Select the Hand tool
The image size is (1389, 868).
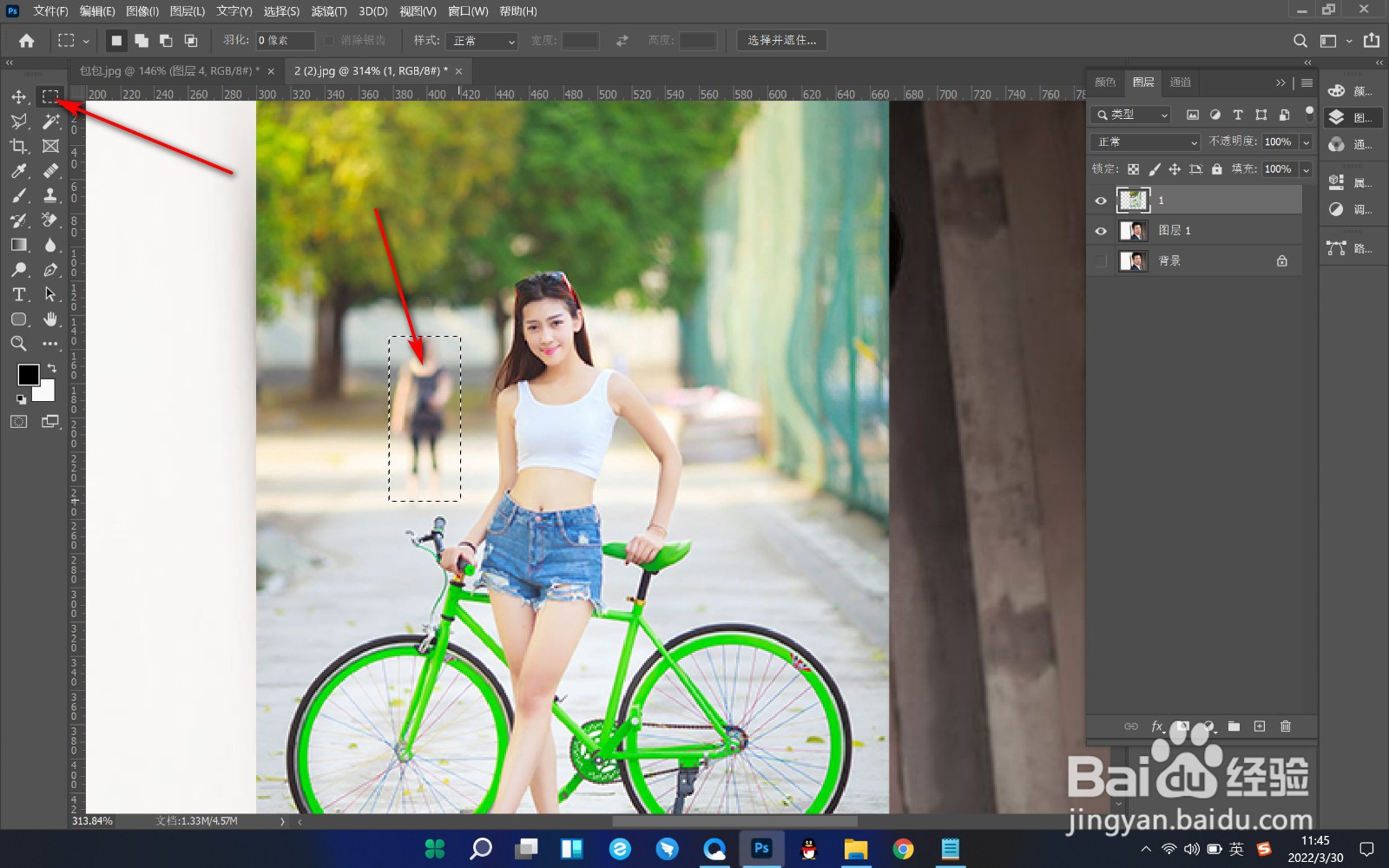click(50, 319)
